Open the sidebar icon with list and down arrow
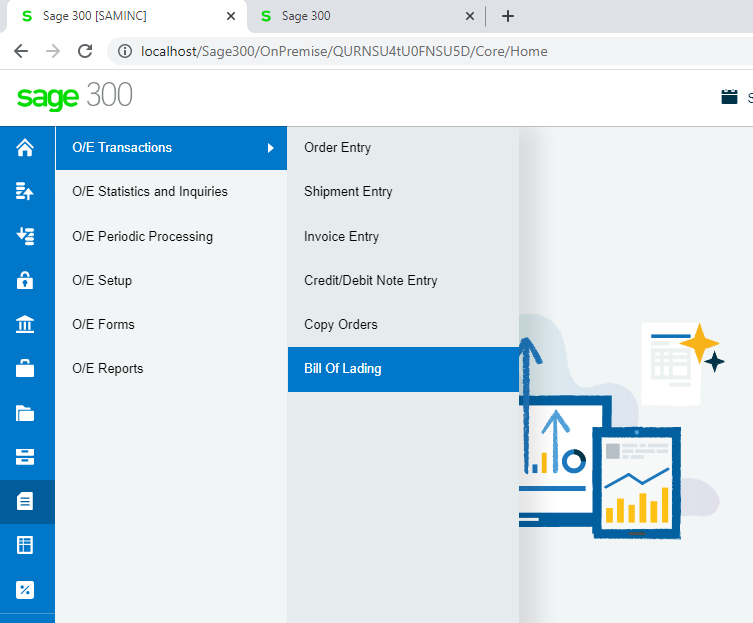Viewport: 753px width, 623px height. (x=25, y=236)
